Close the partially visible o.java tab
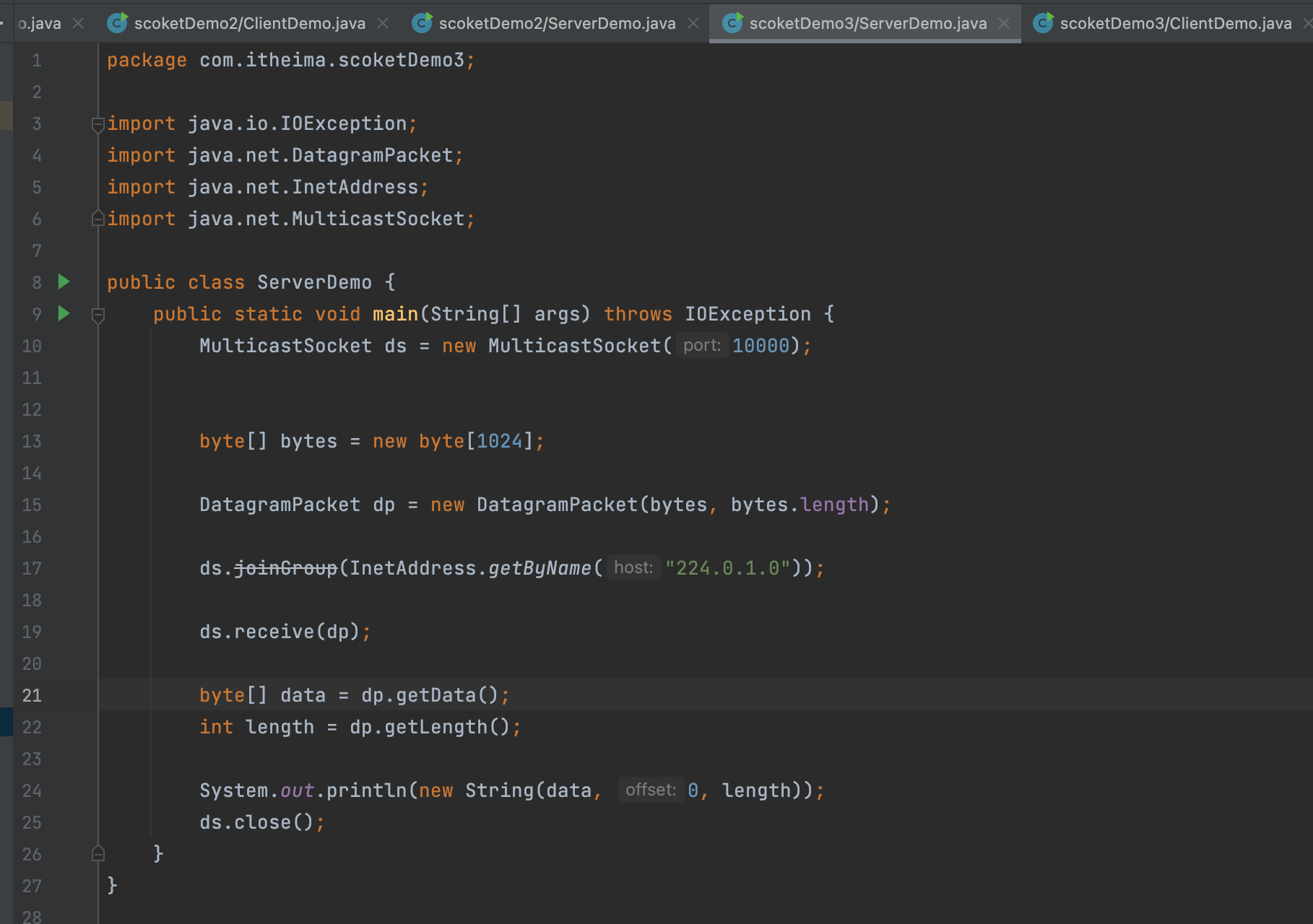The height and width of the screenshot is (924, 1313). 78,24
